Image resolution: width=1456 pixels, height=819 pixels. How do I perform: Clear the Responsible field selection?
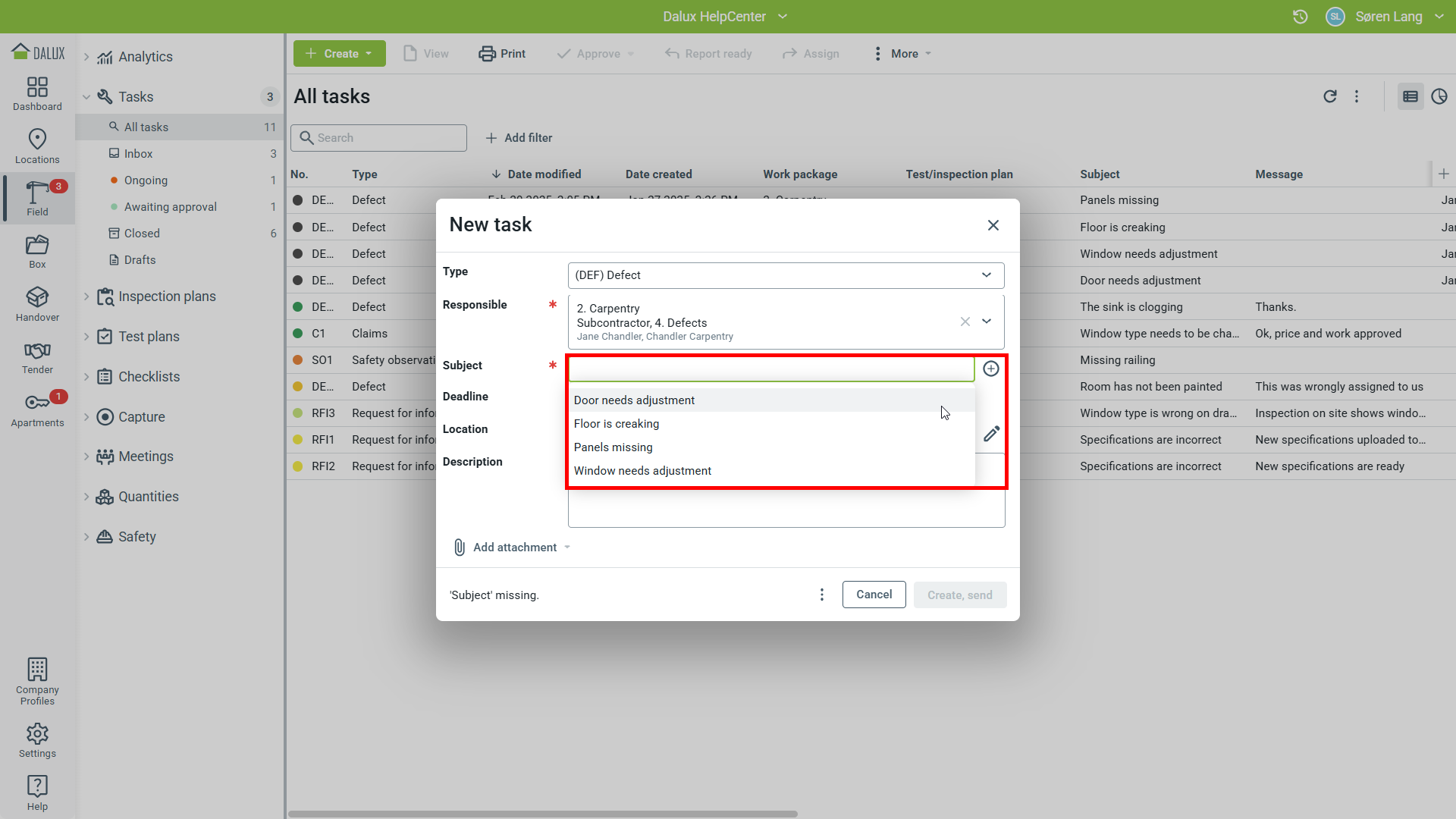[965, 322]
